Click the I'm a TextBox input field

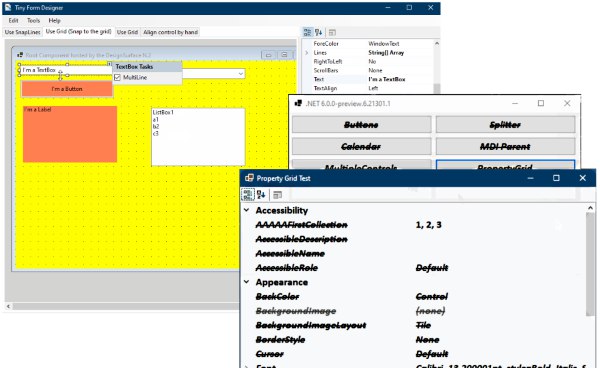tap(65, 70)
